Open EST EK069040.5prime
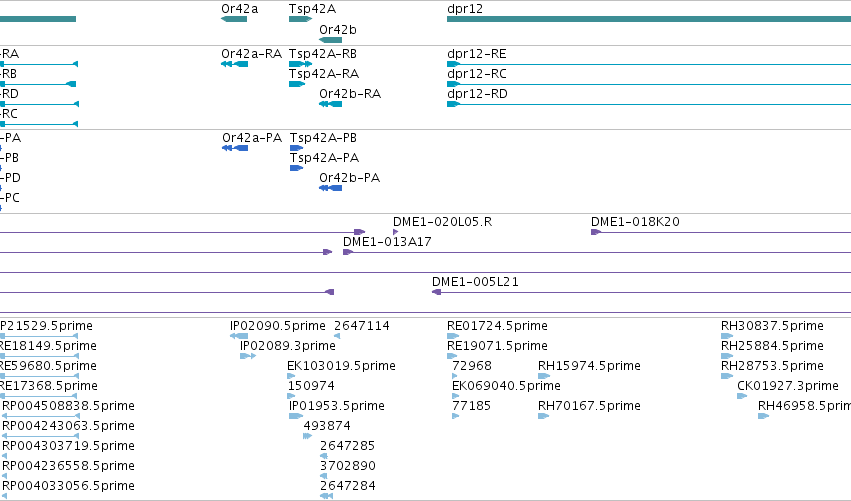Viewport: 851px width, 501px height. click(x=455, y=396)
